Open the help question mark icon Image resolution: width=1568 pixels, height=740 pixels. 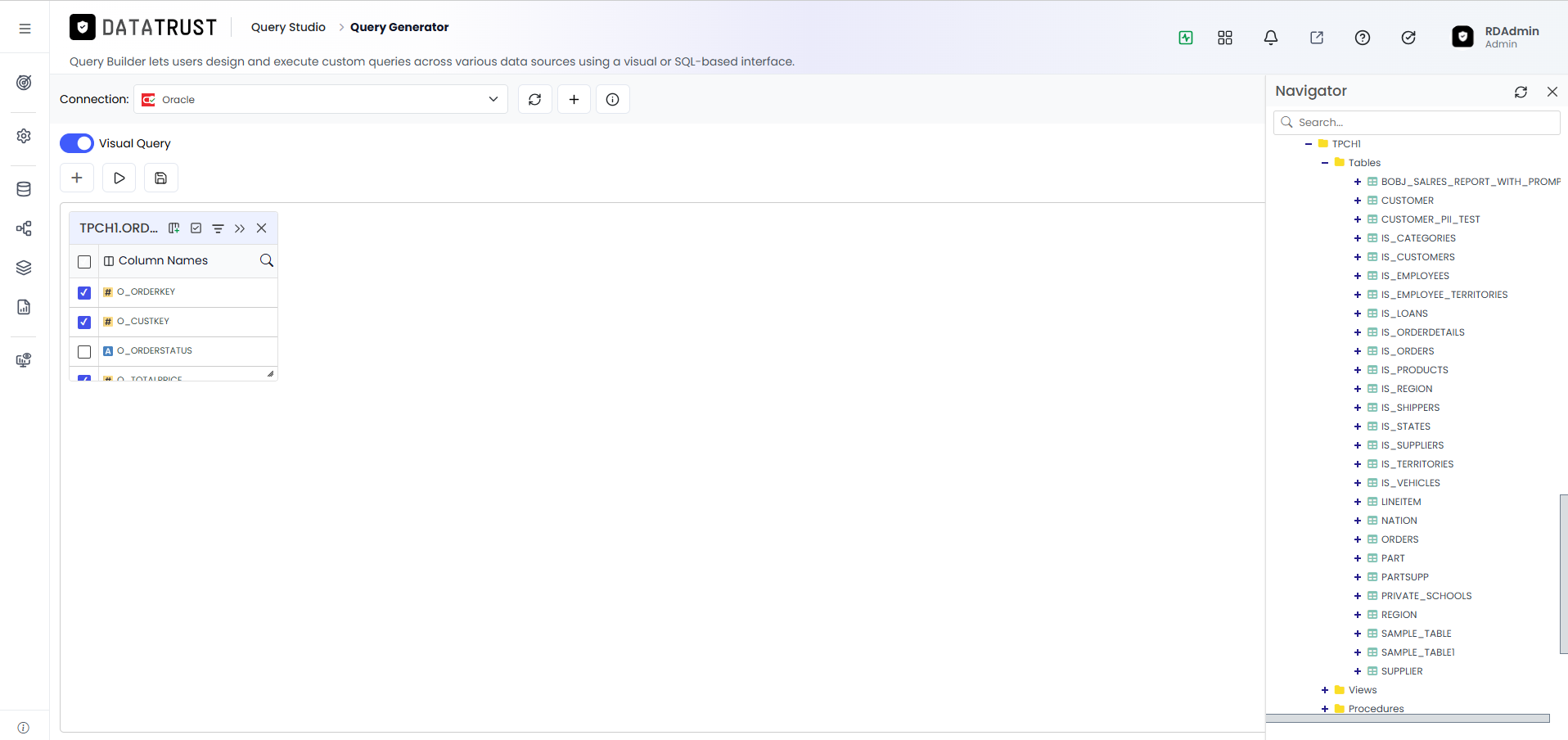[1363, 38]
